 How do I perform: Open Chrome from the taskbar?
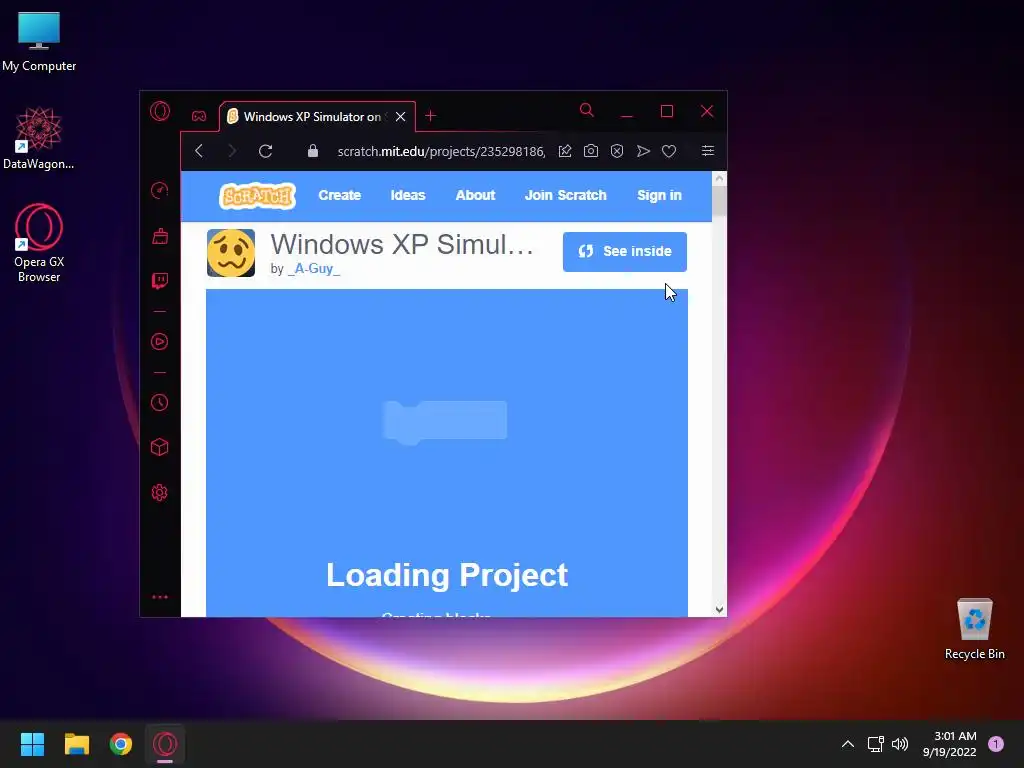pos(121,744)
